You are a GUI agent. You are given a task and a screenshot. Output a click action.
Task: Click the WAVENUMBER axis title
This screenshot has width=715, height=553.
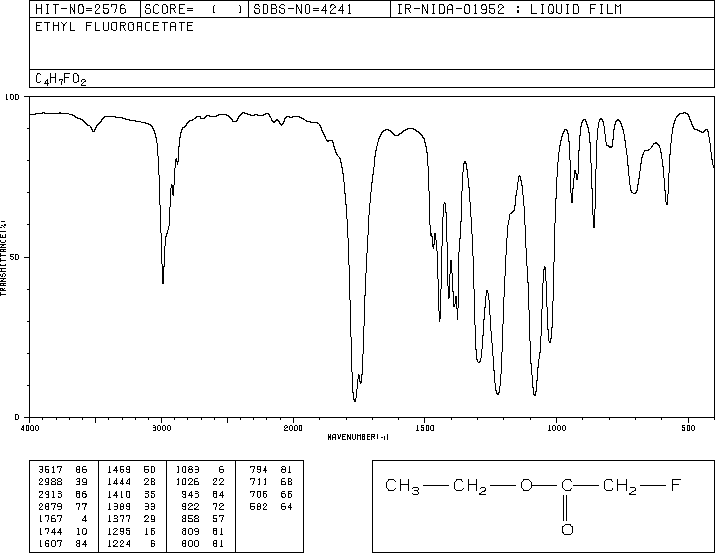pos(358,437)
